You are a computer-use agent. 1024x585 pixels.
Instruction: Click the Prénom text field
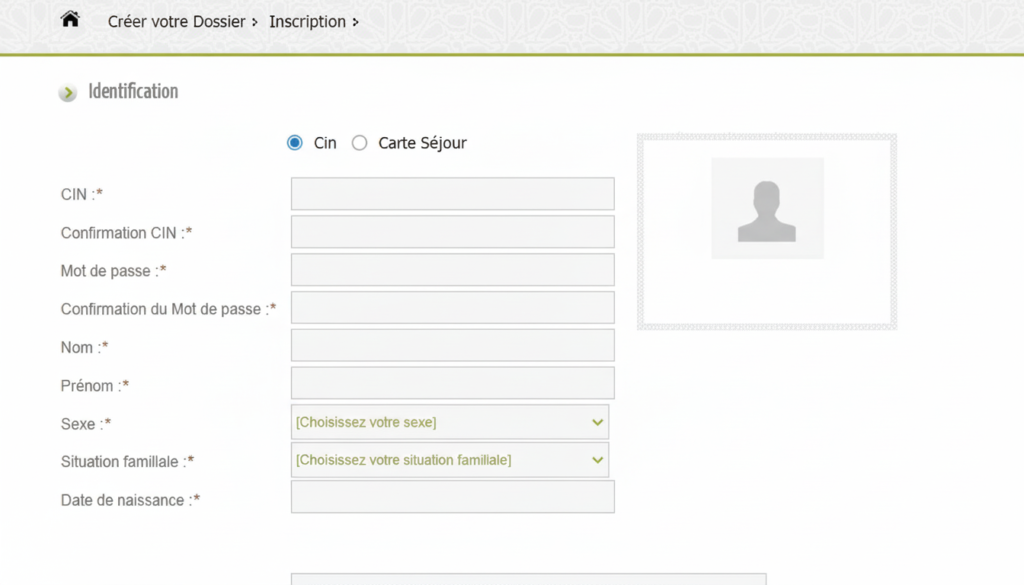point(452,384)
